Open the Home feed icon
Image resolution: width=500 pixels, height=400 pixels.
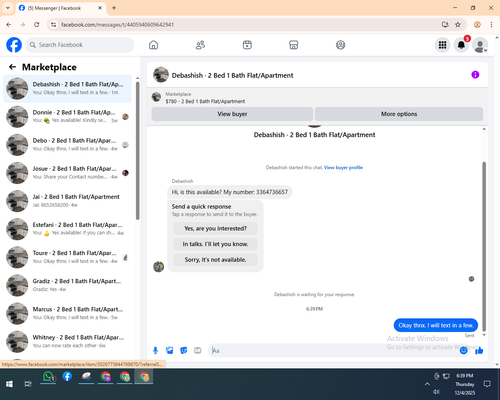153,45
